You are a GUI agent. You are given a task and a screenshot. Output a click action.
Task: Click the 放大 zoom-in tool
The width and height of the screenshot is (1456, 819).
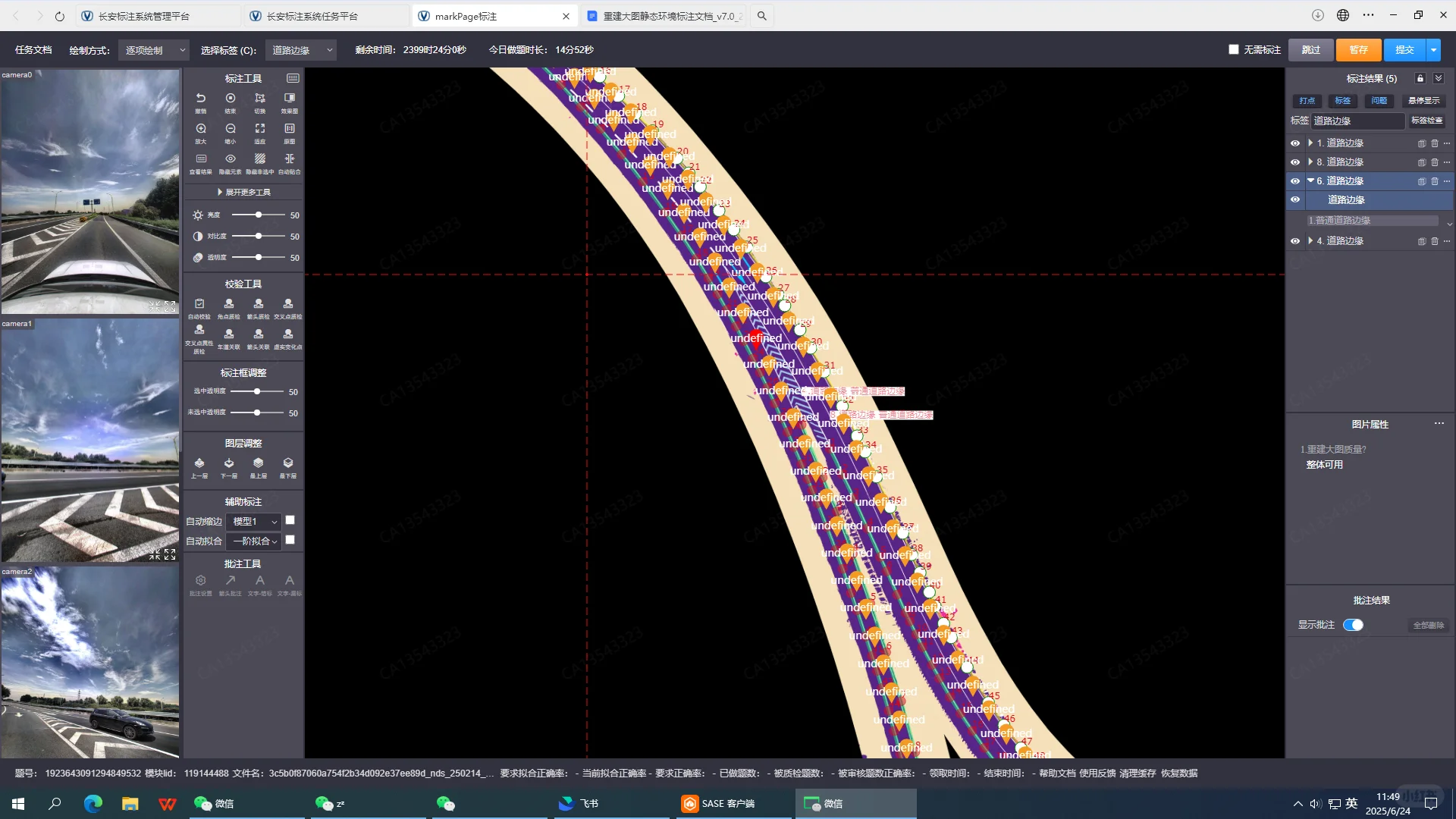tap(200, 129)
